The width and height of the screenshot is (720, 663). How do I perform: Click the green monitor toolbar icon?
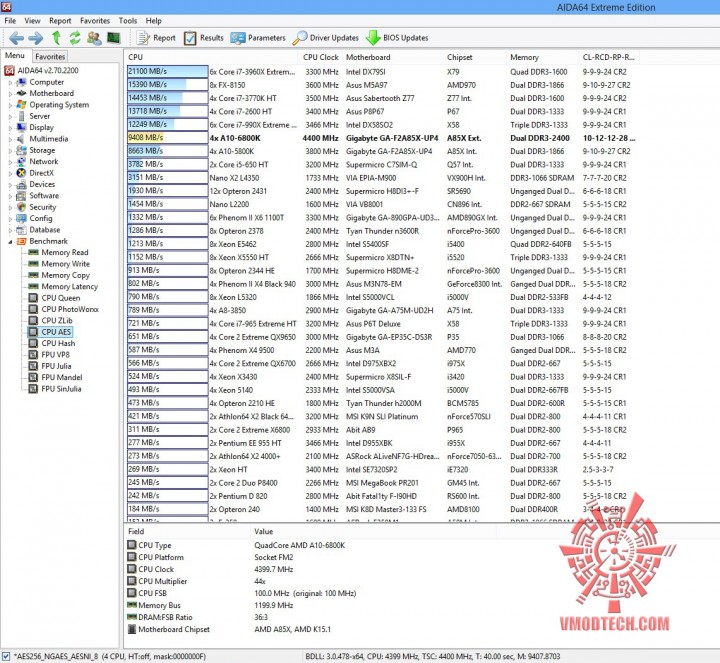pos(113,38)
